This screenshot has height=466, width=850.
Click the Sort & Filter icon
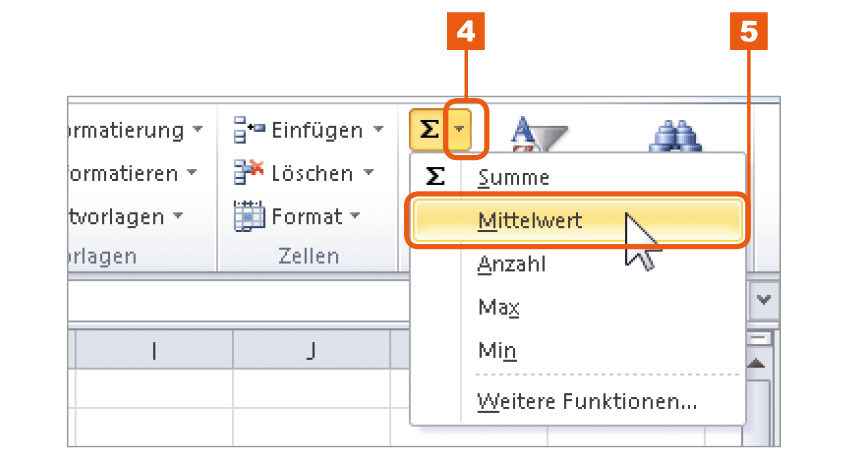coord(539,134)
